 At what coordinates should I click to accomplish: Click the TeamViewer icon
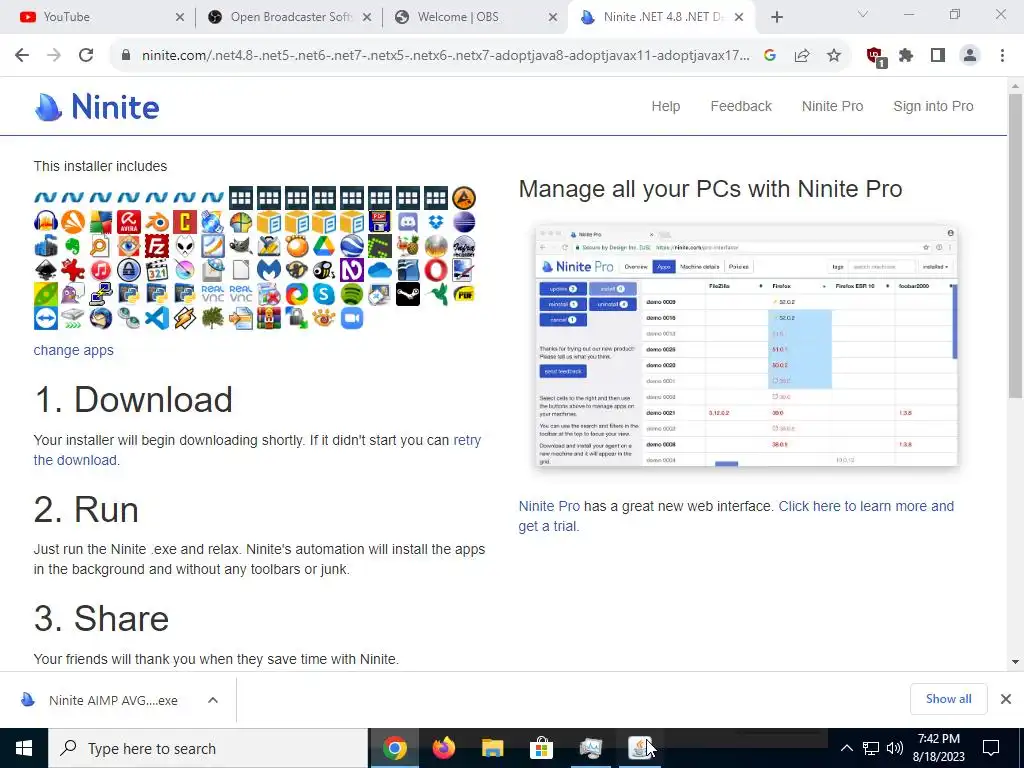(46, 318)
